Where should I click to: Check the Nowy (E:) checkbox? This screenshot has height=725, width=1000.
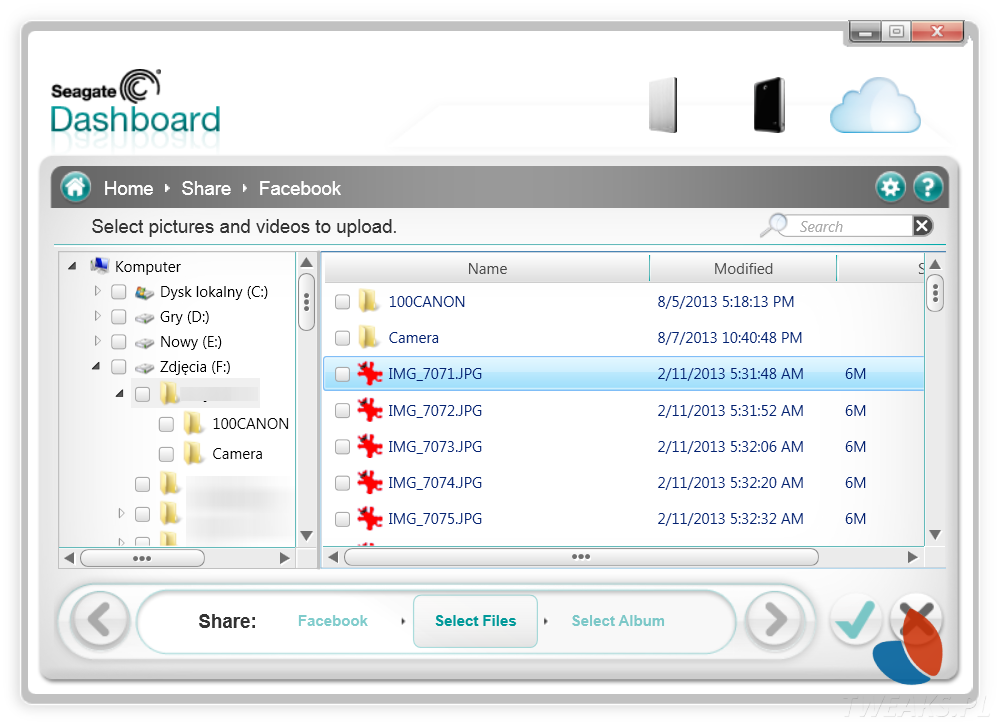tap(119, 342)
